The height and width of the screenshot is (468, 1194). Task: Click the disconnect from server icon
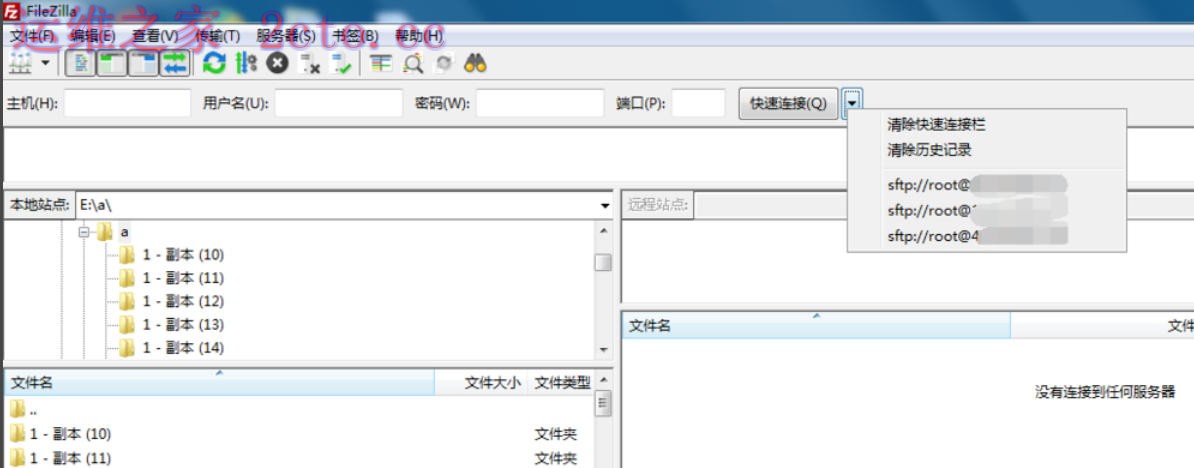click(x=310, y=64)
